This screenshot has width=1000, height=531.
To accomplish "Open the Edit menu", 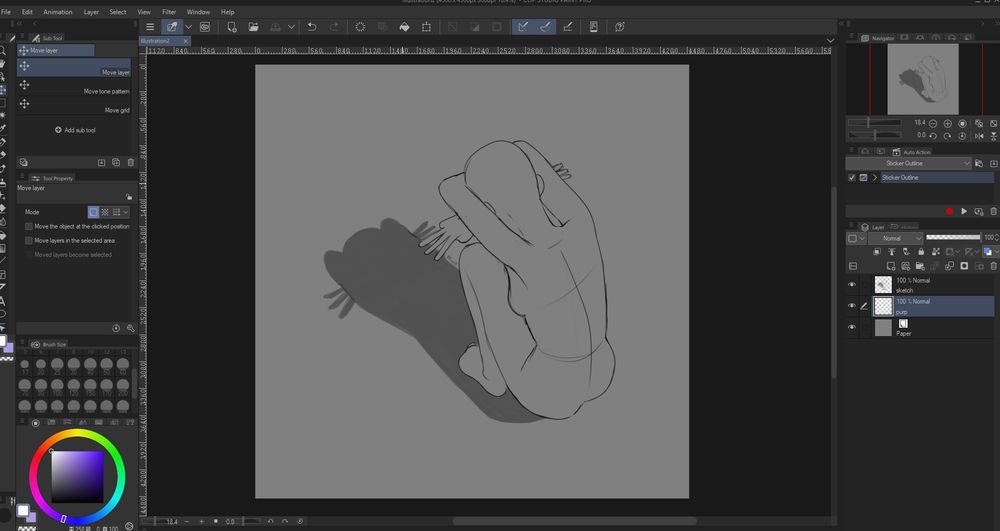I will [27, 11].
